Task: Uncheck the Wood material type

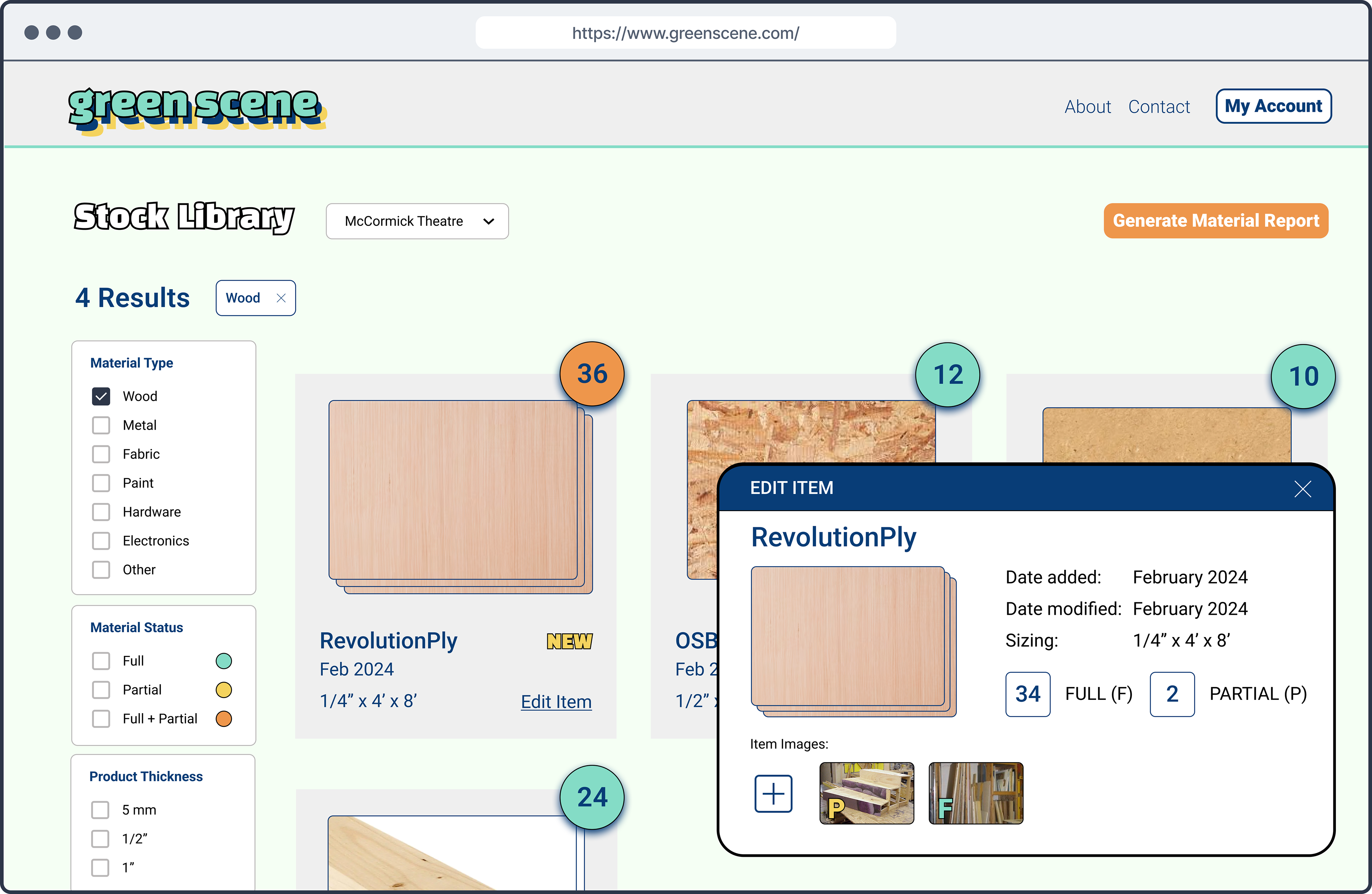Action: click(x=101, y=396)
